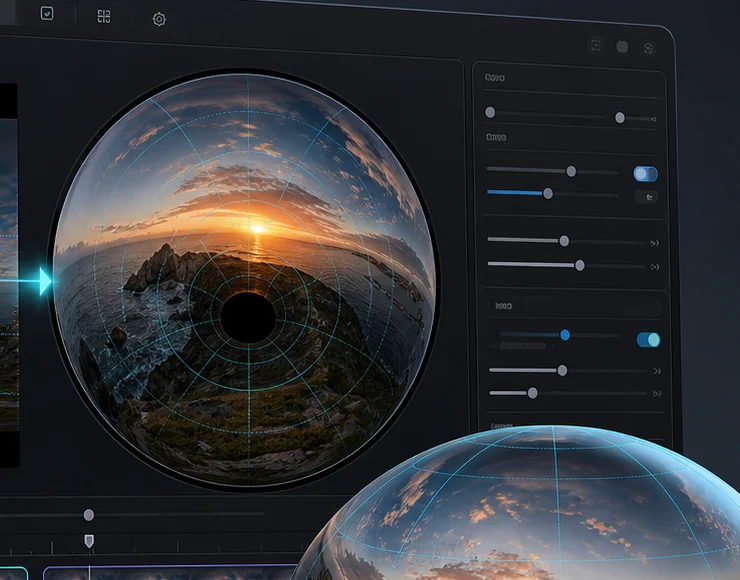Open settings with the gear icon

point(159,19)
